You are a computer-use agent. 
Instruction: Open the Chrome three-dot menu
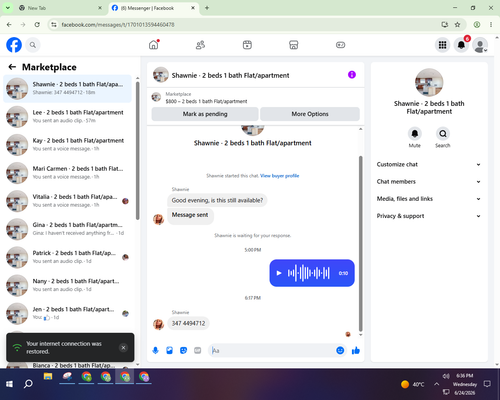click(491, 24)
